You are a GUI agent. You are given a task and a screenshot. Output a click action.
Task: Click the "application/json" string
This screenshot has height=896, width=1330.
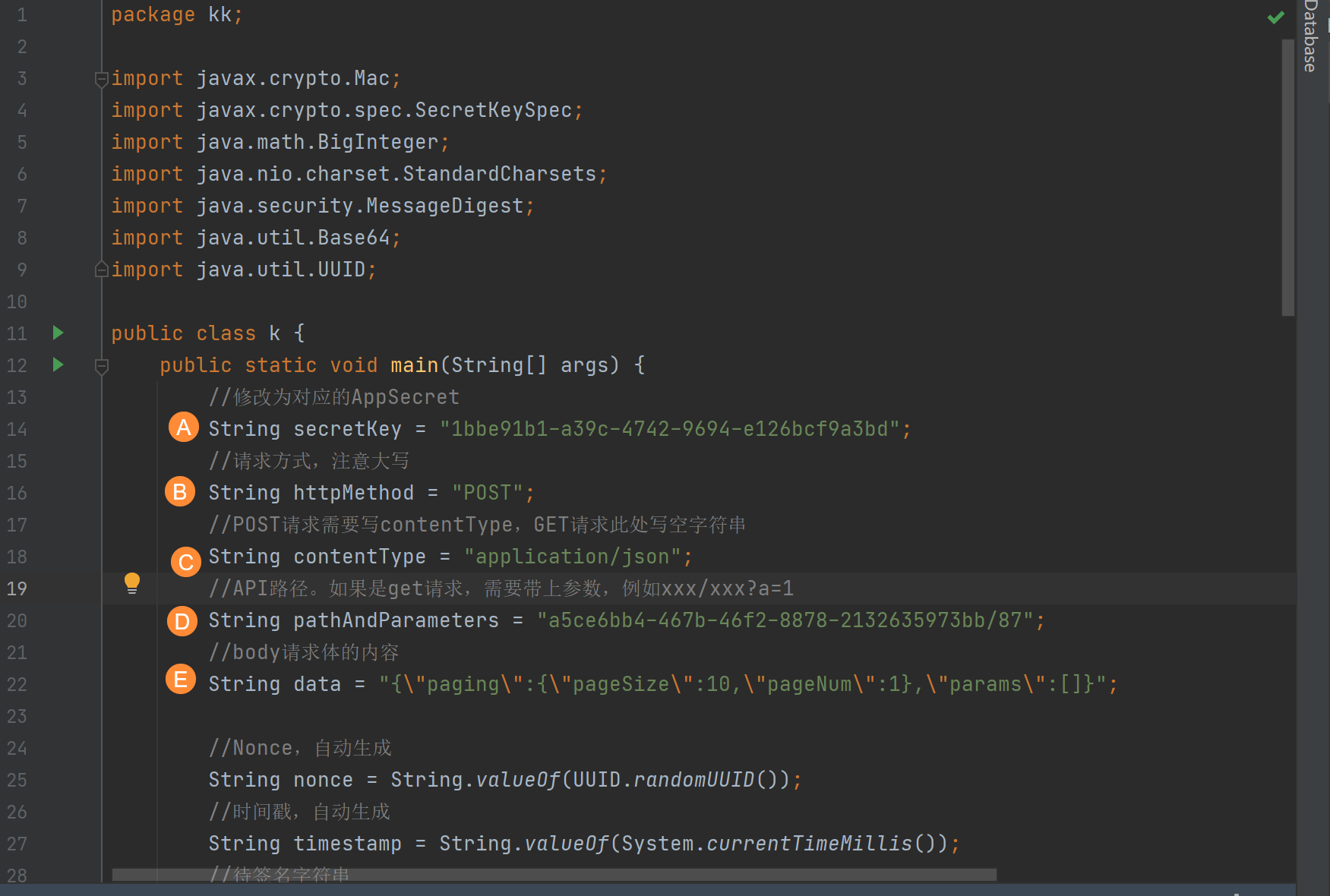(x=573, y=557)
